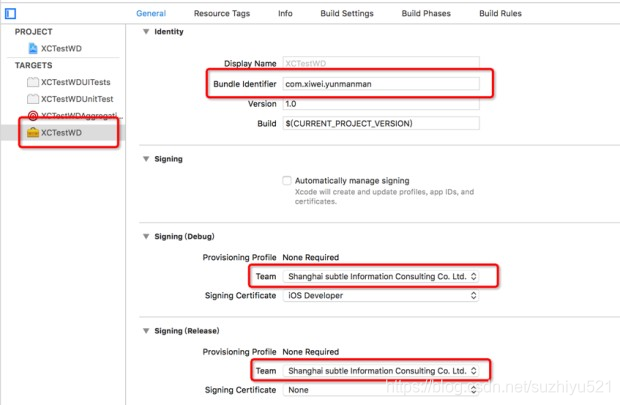Collapse the Identity section
Viewport: 620px width, 405px height.
pos(146,31)
